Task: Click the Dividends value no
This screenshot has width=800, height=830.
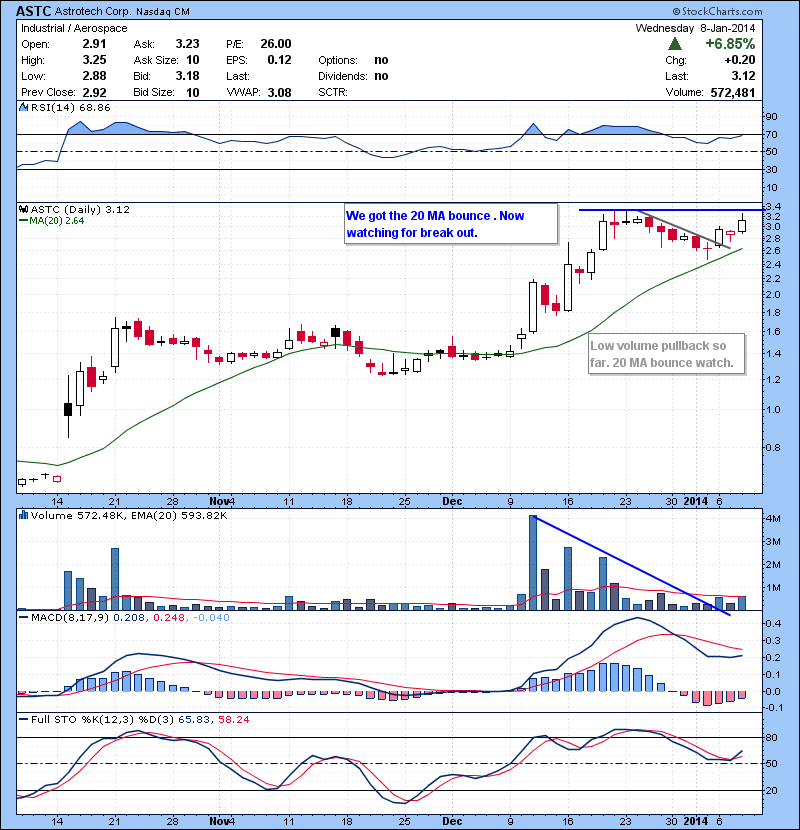Action: click(381, 76)
